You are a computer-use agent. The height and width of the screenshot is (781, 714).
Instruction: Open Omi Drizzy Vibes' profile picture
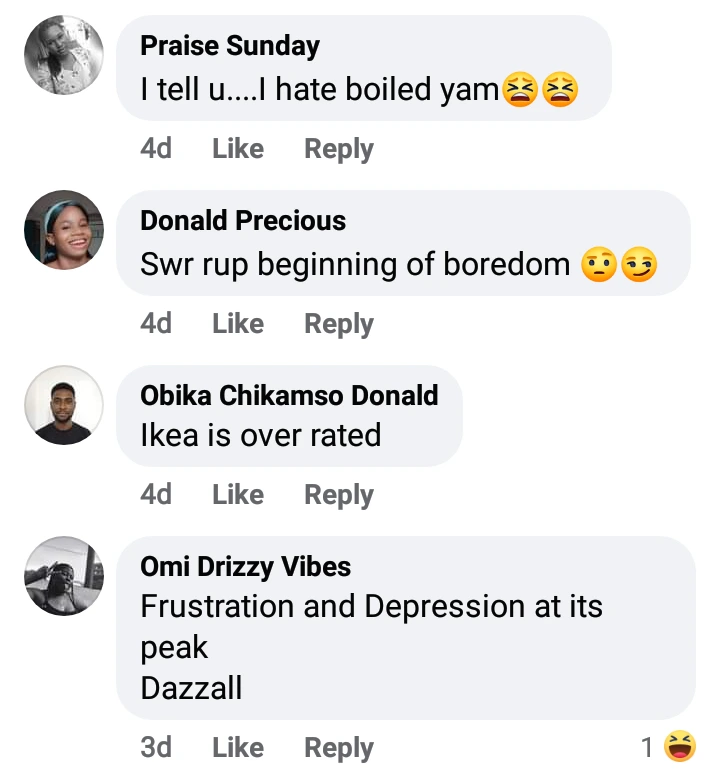(x=64, y=576)
